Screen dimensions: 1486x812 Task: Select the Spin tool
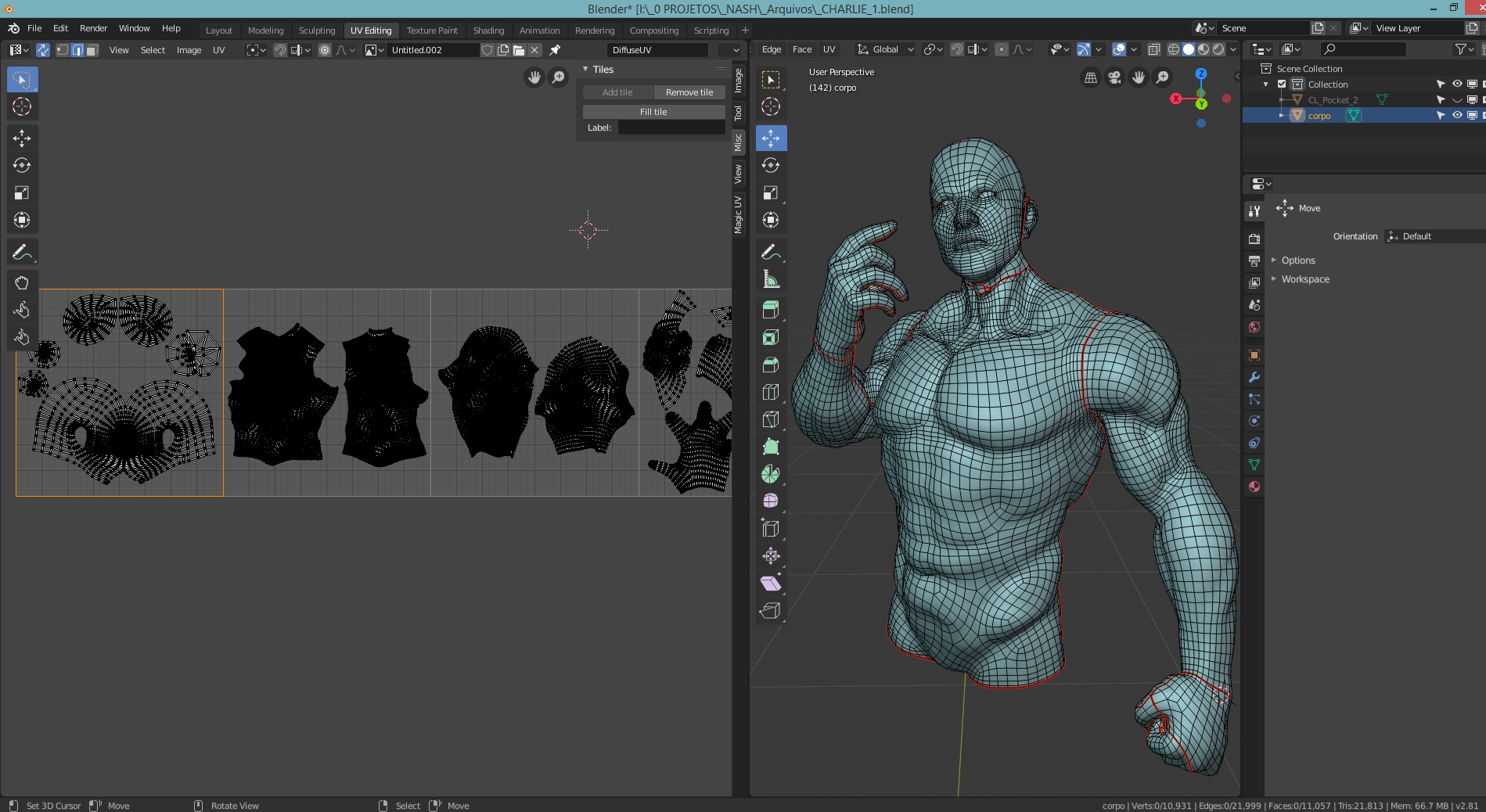[771, 474]
